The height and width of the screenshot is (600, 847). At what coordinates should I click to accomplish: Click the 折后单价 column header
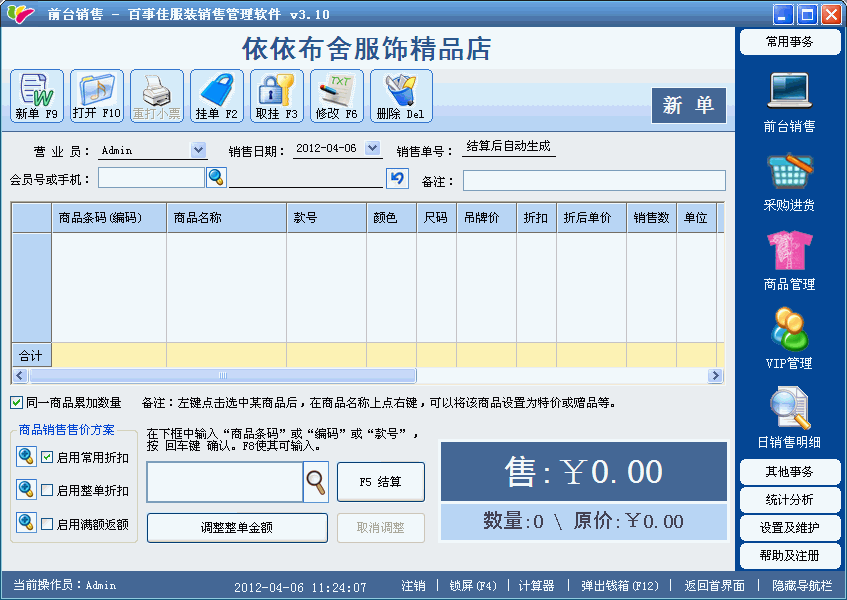click(592, 218)
